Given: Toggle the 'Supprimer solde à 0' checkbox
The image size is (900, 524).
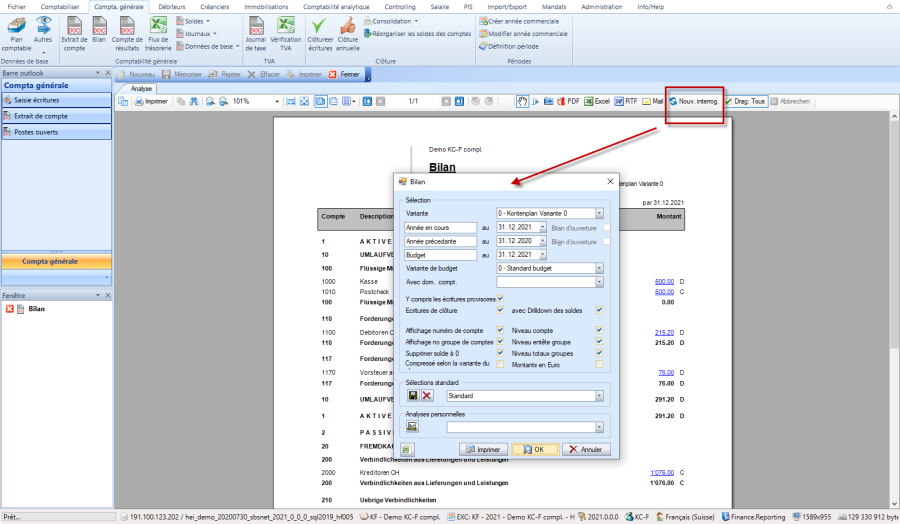Looking at the screenshot, I should pyautogui.click(x=500, y=353).
